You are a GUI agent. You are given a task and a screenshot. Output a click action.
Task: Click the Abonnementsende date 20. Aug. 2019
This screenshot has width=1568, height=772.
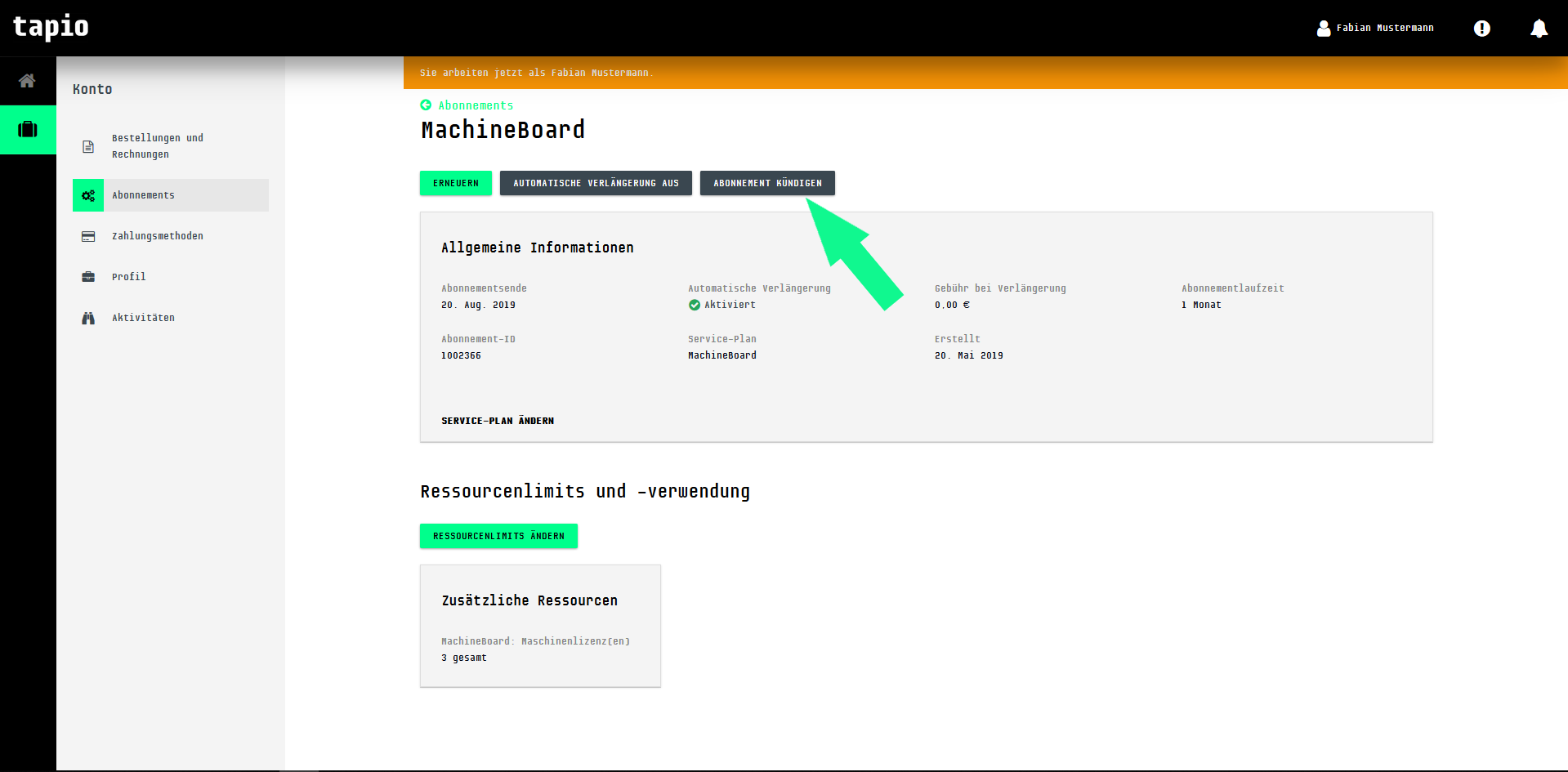tap(478, 305)
